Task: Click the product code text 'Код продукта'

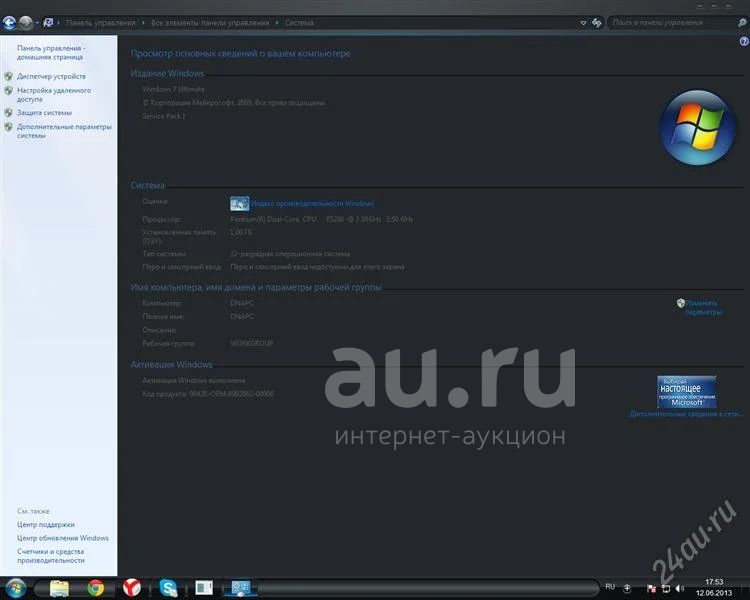Action: click(208, 394)
